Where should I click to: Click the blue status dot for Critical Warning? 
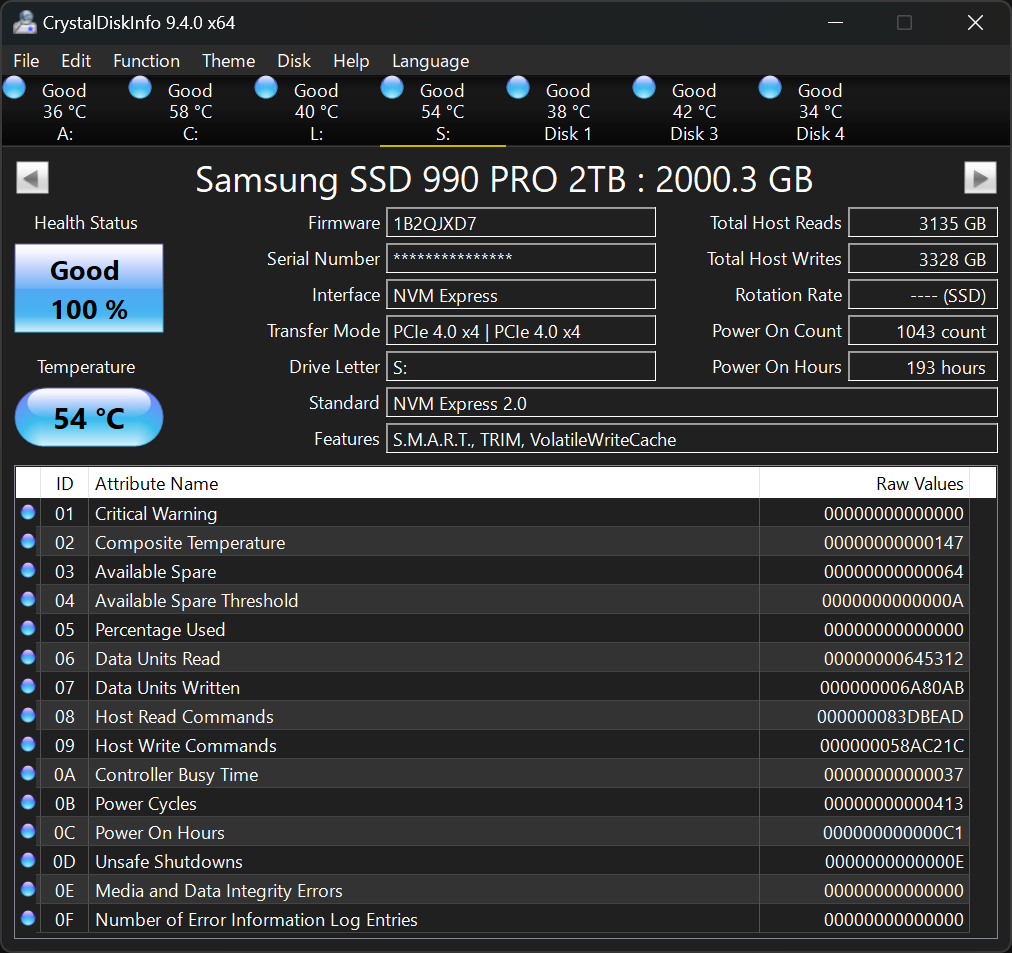click(x=29, y=513)
